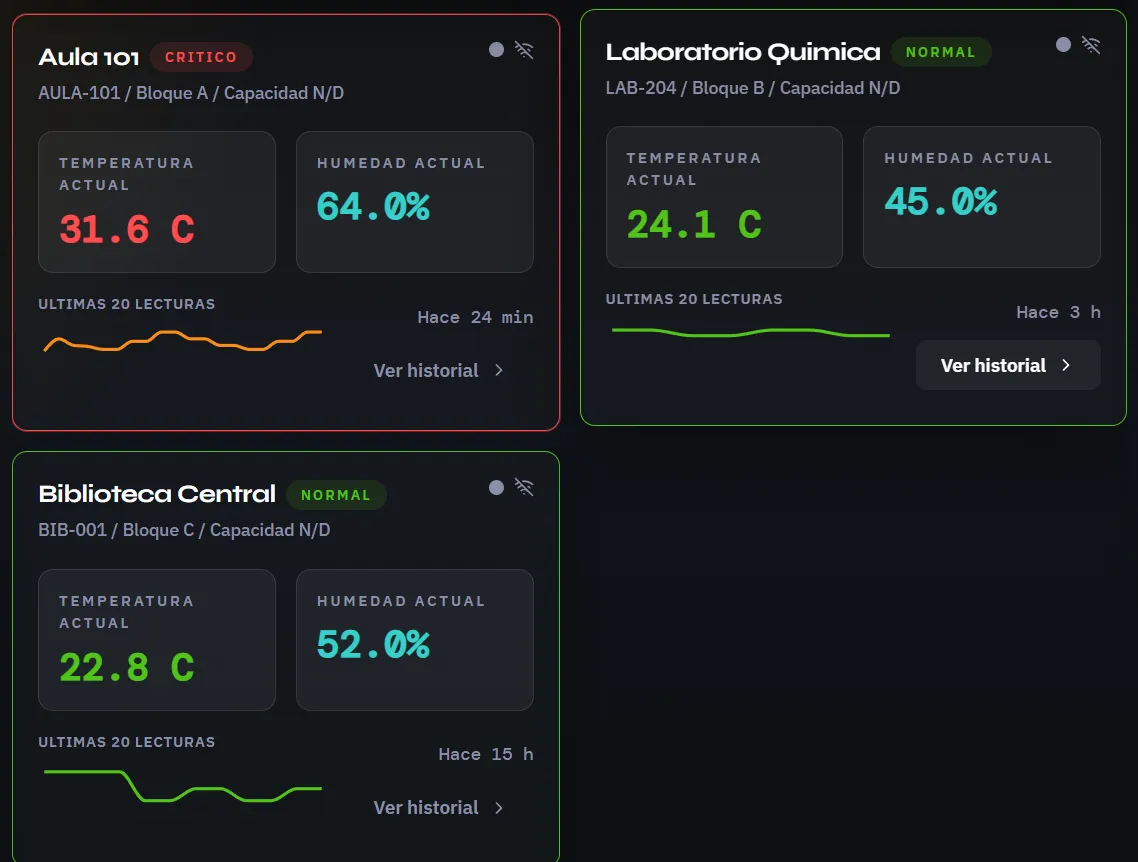Click HUMEDAD ACTUAL label in Aula 101
This screenshot has height=862, width=1138.
(x=401, y=163)
